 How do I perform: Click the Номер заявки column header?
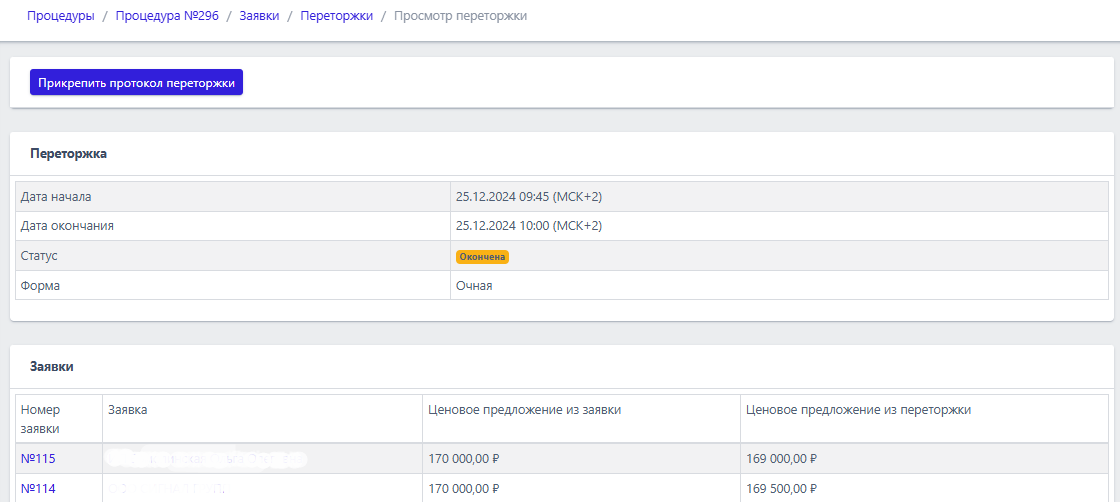point(41,419)
